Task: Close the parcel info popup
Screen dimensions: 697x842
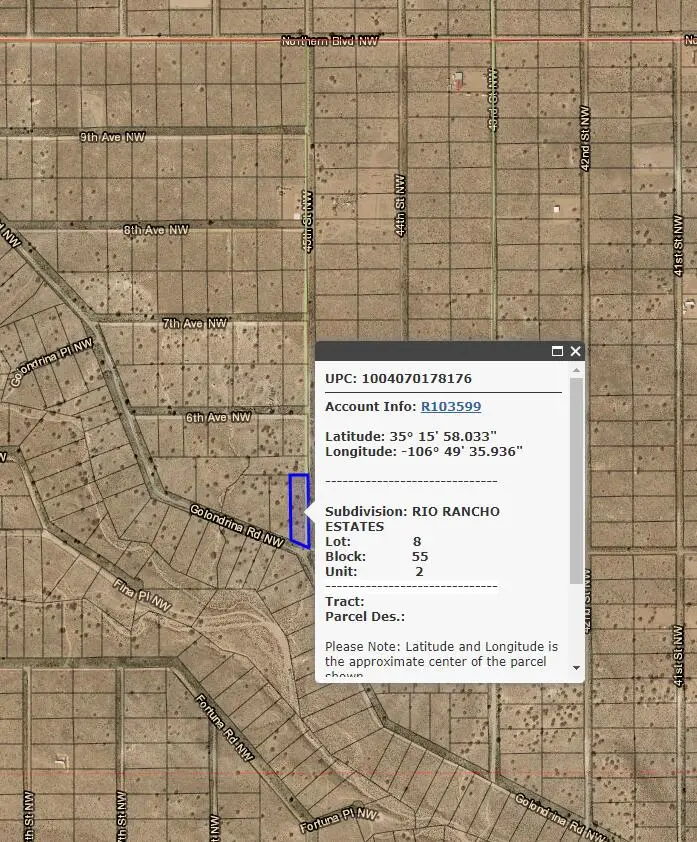Action: pos(575,351)
